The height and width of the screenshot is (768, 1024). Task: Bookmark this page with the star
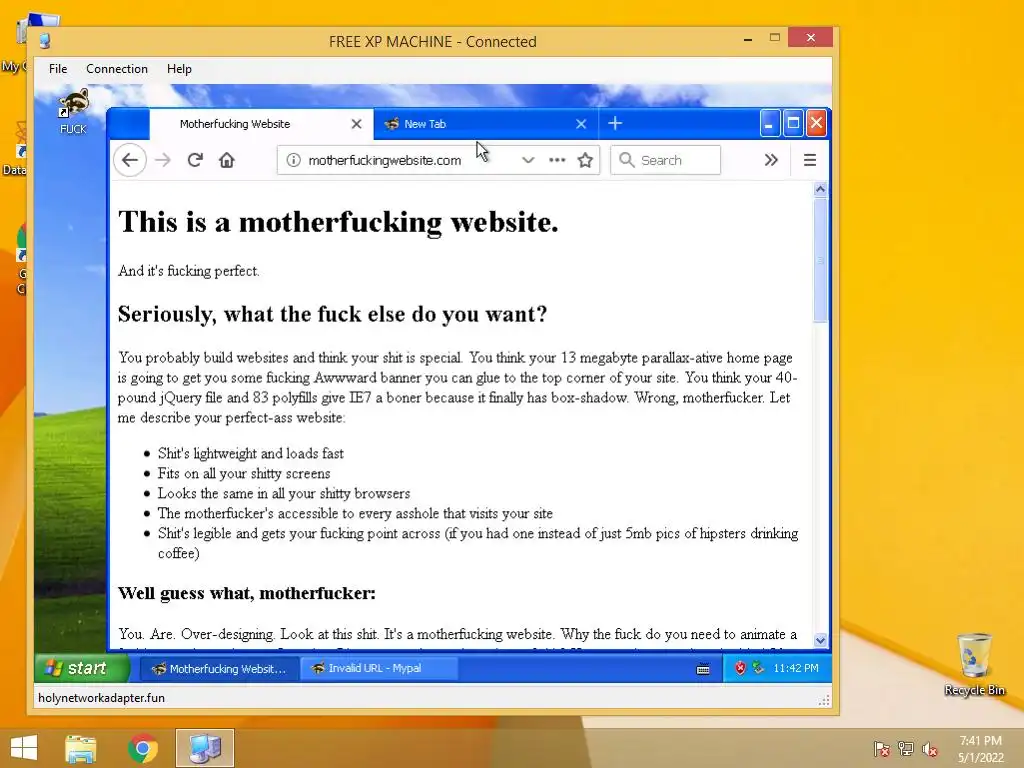[585, 160]
